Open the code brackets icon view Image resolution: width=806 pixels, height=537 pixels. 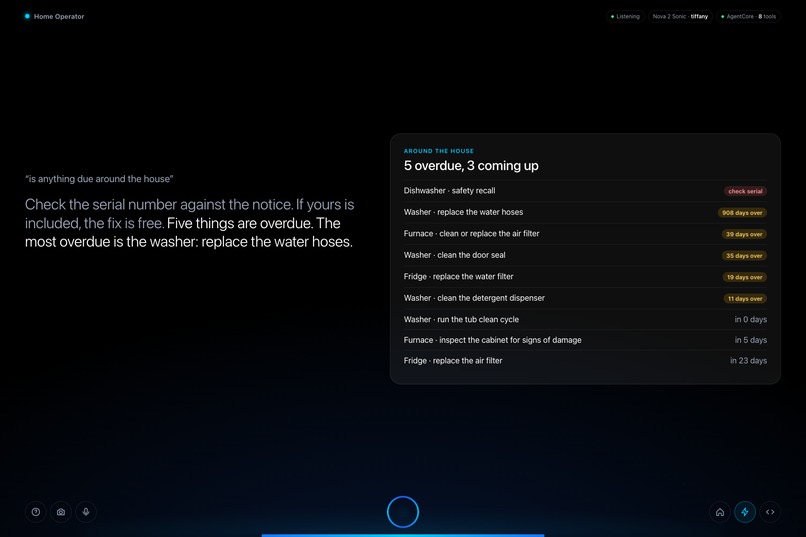click(x=770, y=512)
